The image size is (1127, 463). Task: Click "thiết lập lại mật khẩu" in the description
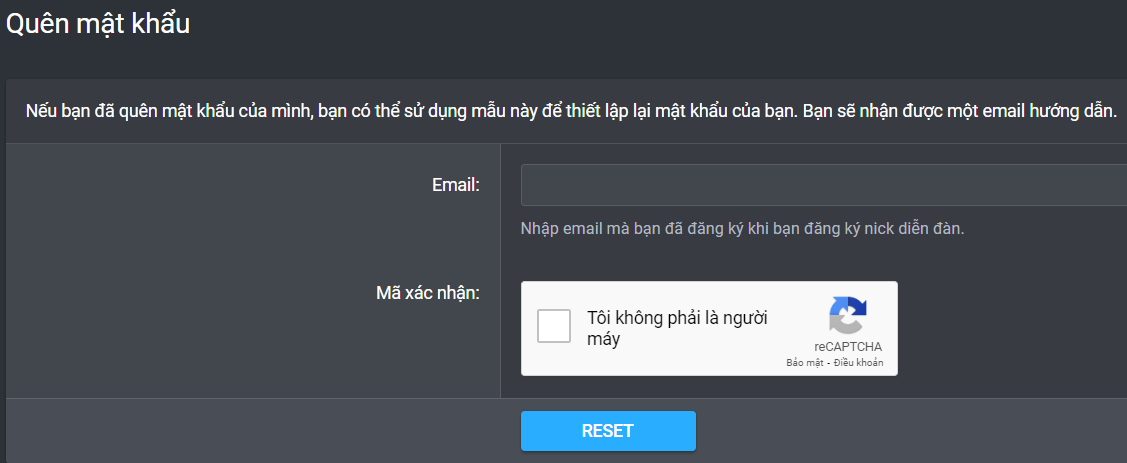658,112
